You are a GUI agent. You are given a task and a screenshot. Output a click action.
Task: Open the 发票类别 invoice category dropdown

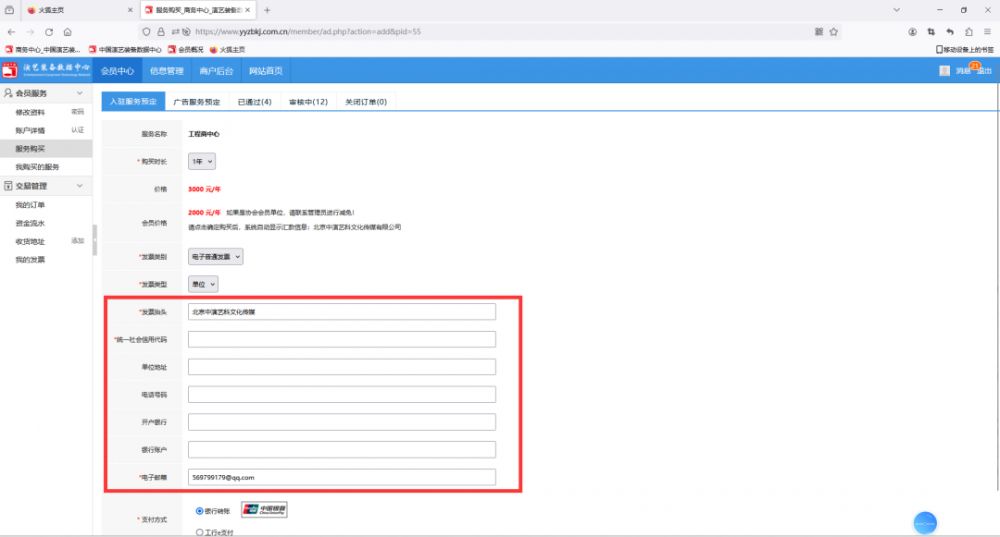[x=216, y=257]
